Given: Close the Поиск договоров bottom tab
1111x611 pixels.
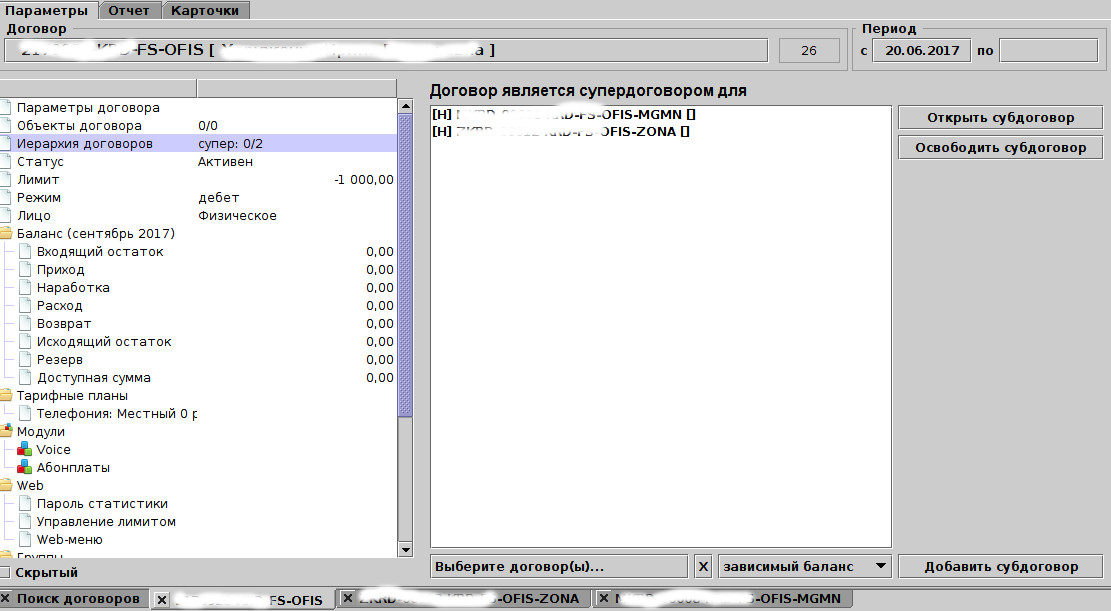Looking at the screenshot, I should [x=6, y=599].
